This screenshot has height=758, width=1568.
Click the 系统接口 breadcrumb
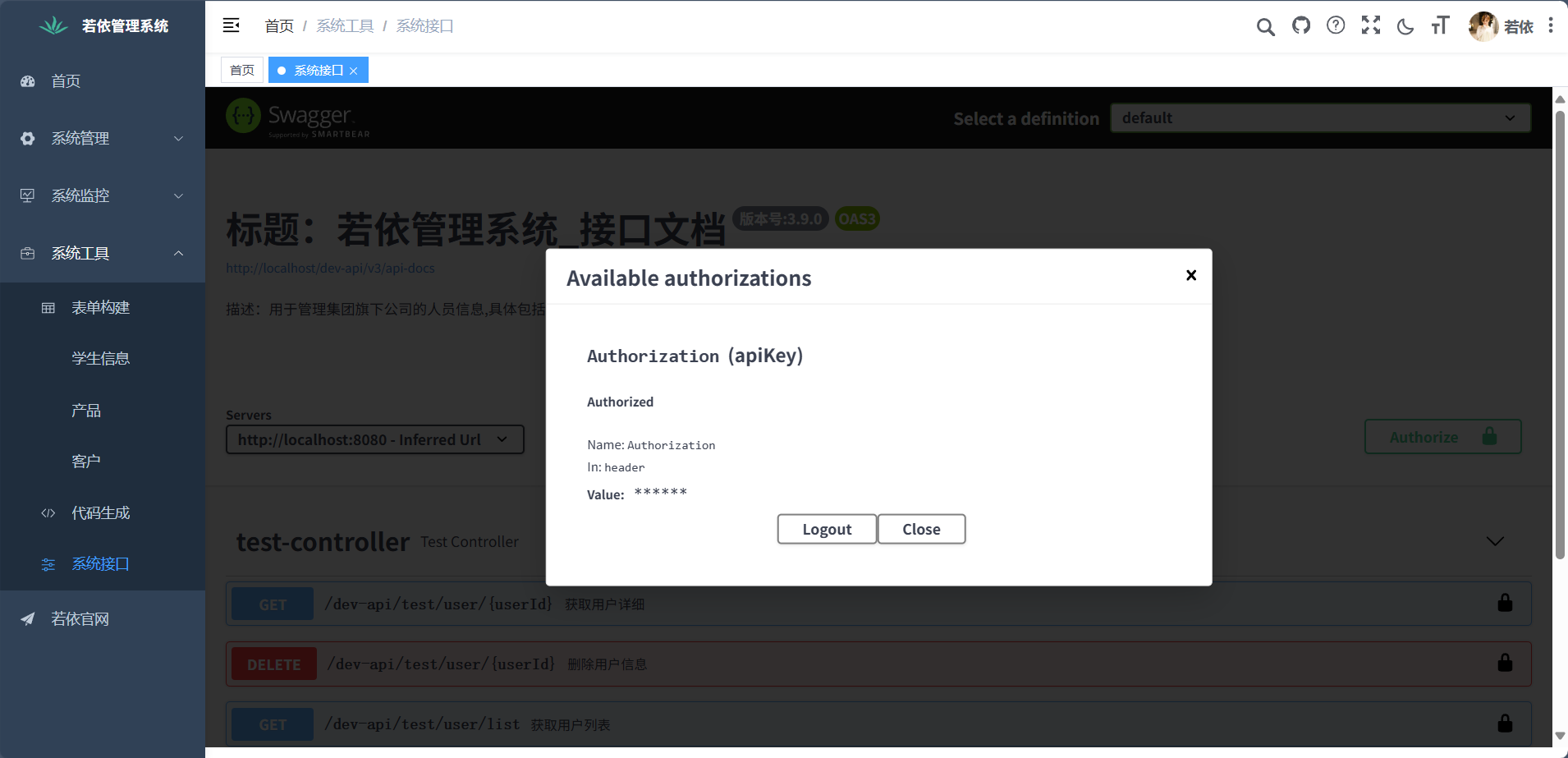point(425,26)
